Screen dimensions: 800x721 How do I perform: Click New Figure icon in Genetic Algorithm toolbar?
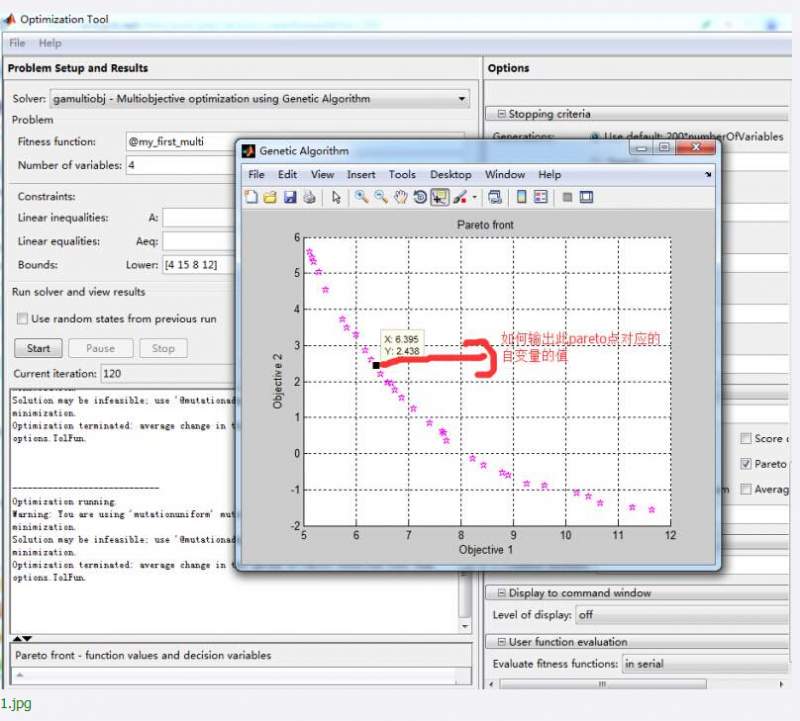coord(251,197)
